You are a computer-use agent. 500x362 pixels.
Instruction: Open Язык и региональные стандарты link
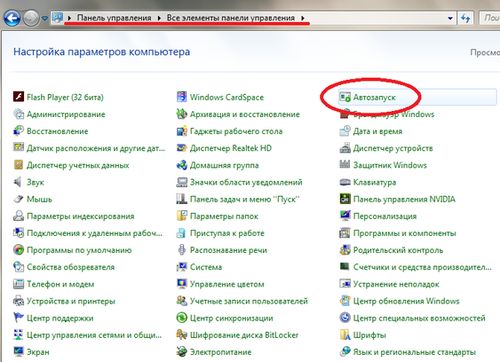pos(414,352)
